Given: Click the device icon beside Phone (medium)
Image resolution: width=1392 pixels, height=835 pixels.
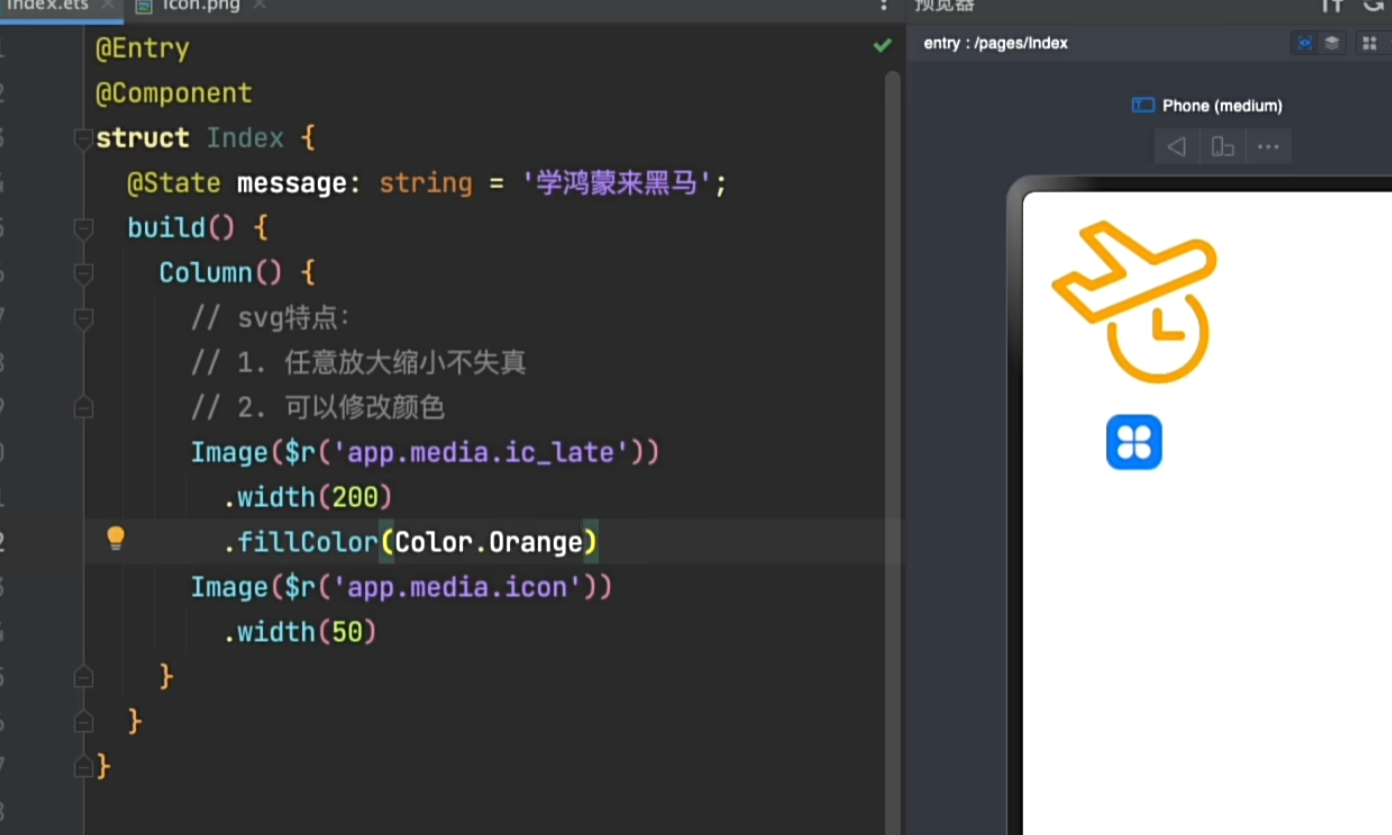Looking at the screenshot, I should tap(1143, 105).
